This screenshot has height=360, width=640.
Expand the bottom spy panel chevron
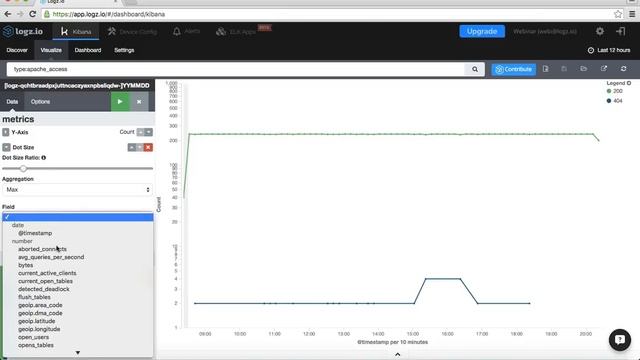[x=398, y=355]
